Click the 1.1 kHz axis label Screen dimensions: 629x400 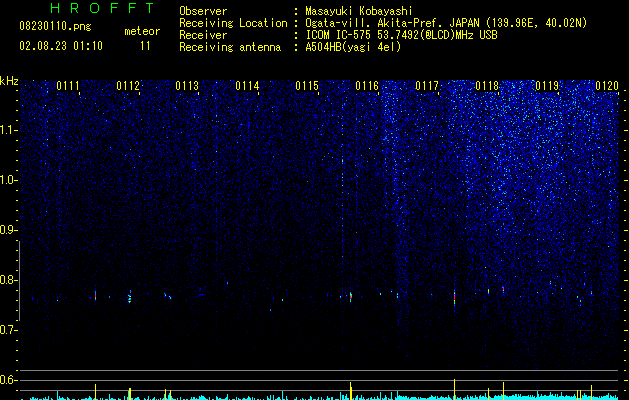pos(8,130)
